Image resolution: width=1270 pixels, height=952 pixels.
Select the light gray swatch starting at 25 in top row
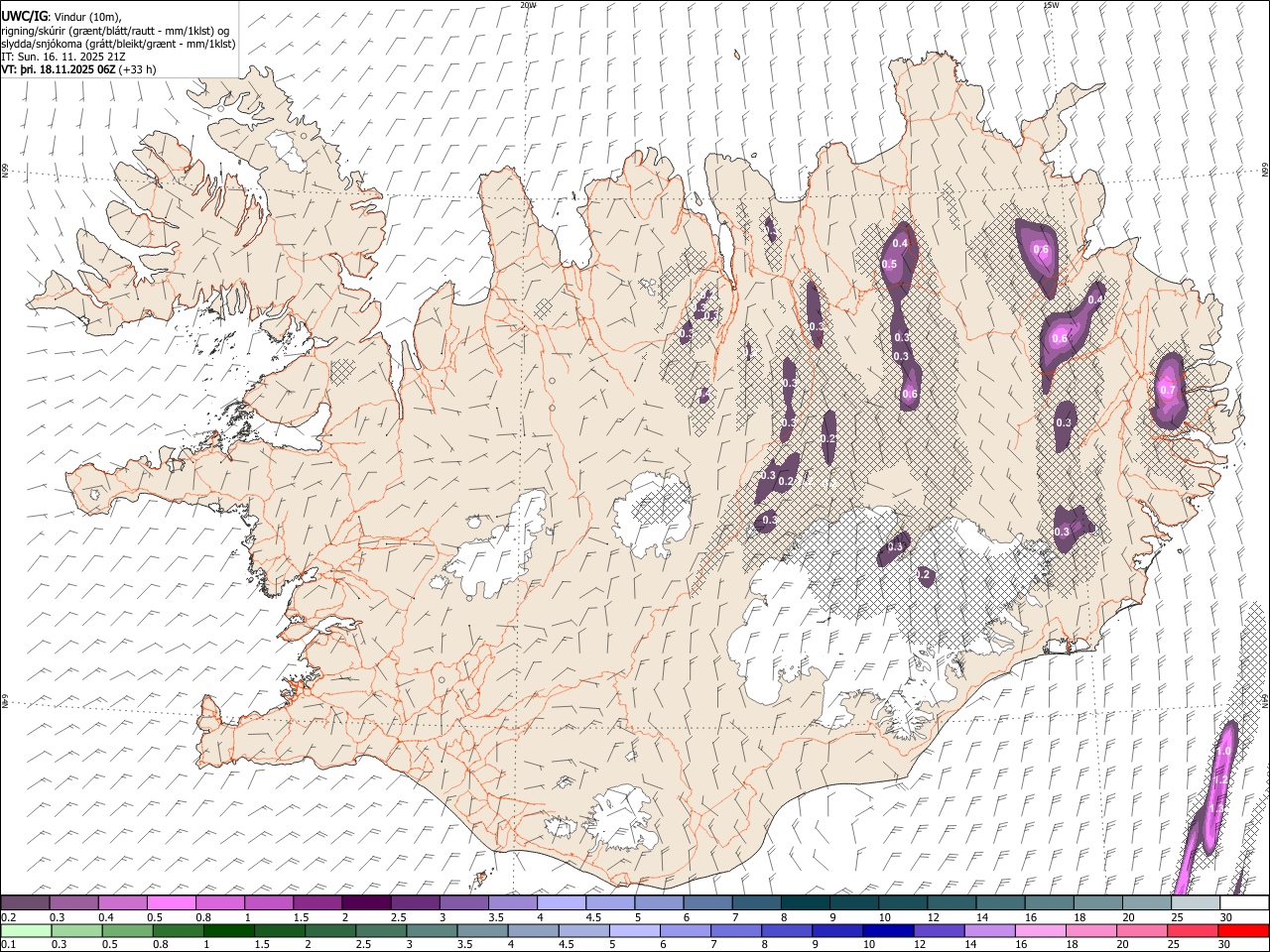[x=1195, y=903]
